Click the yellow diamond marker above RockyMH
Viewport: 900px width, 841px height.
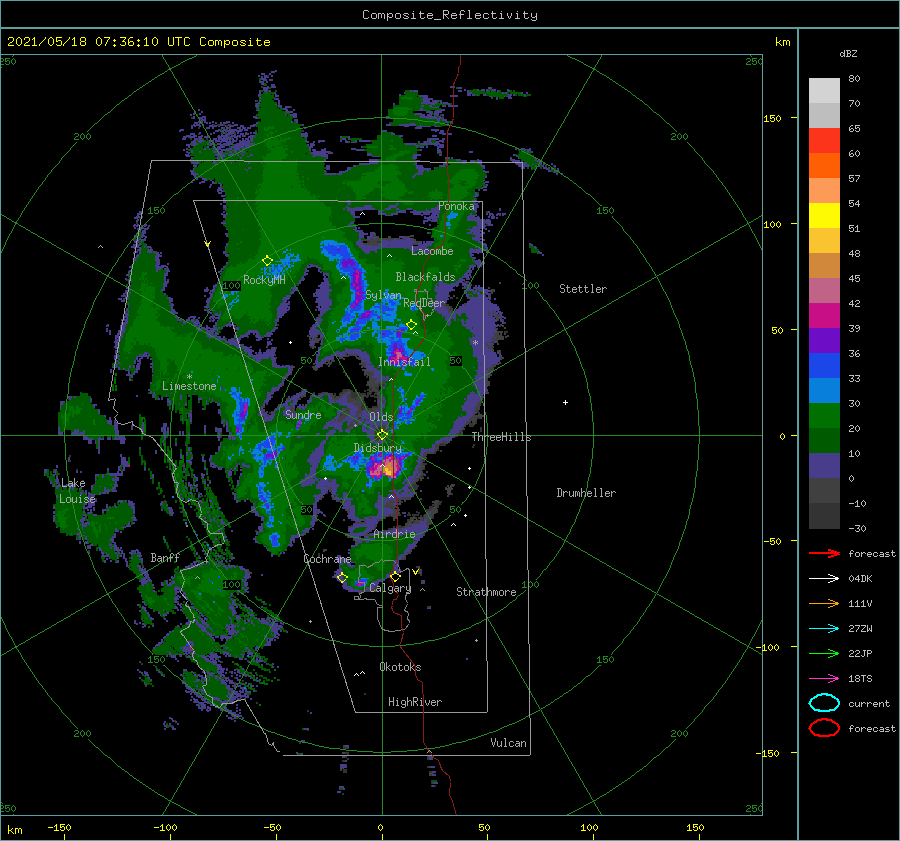[x=267, y=261]
